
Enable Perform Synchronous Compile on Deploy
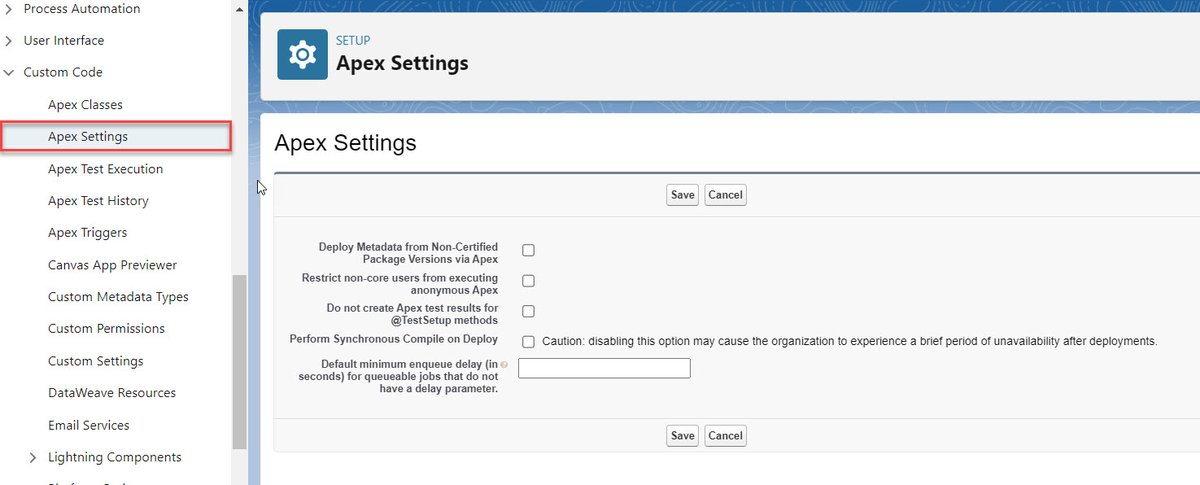528,341
